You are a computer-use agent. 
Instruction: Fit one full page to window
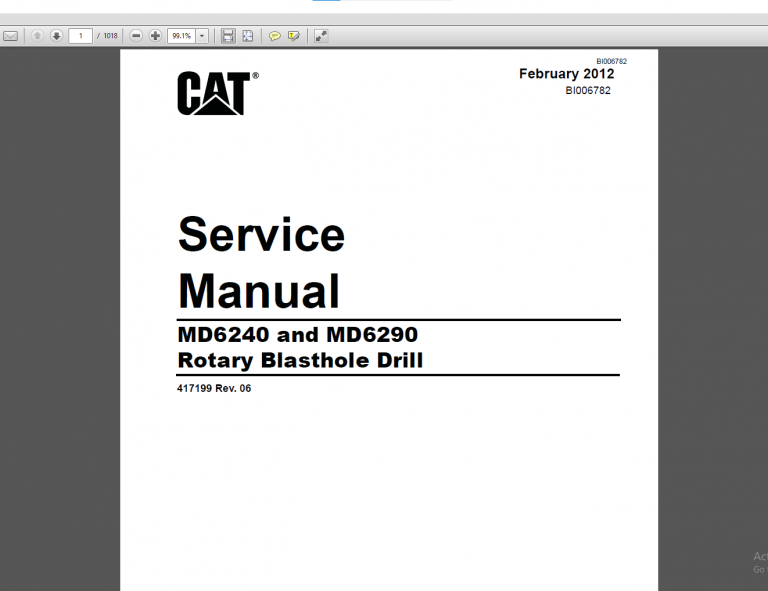(x=248, y=36)
